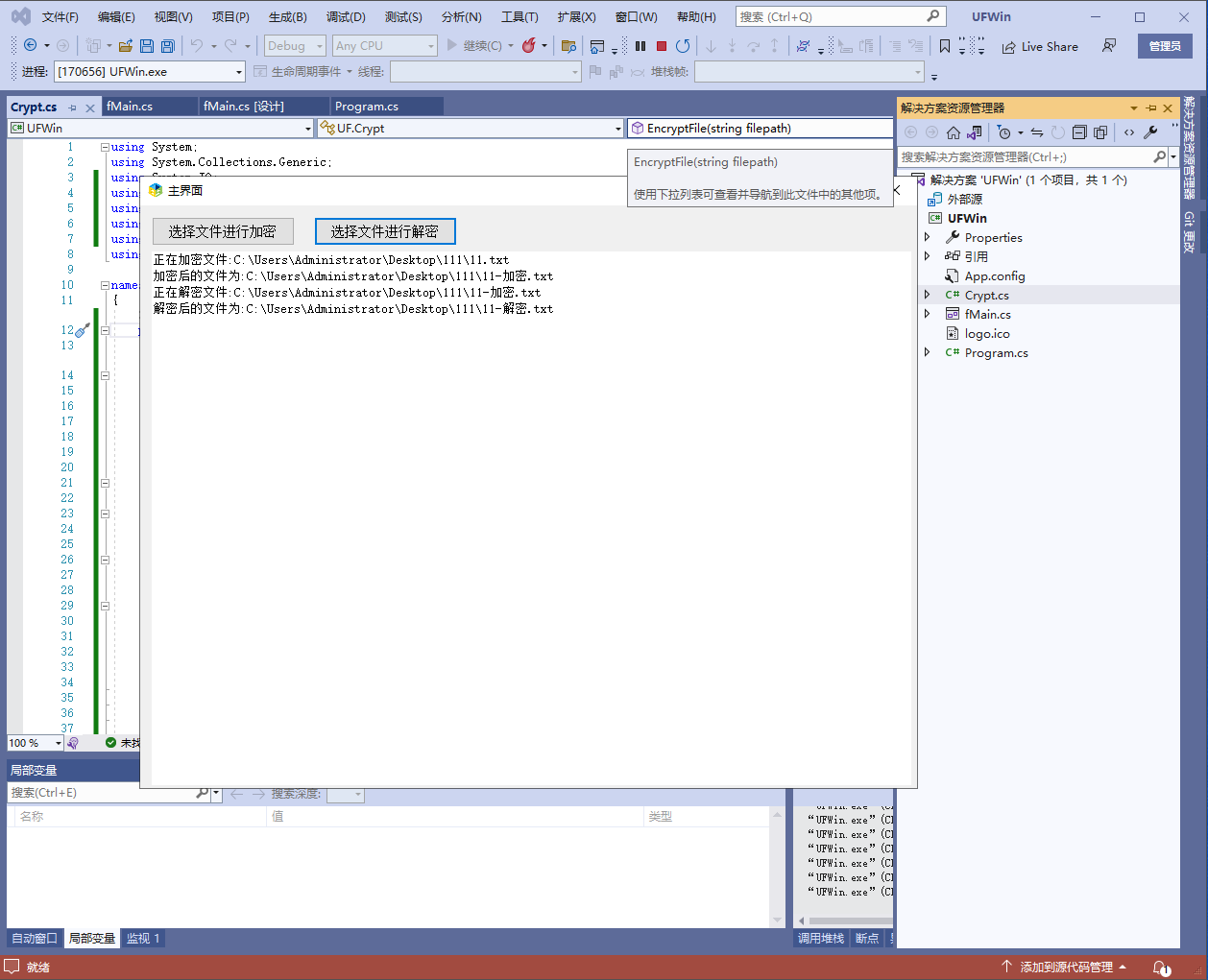Click the Solution Explorer search box
1208x980 pixels.
1024,156
